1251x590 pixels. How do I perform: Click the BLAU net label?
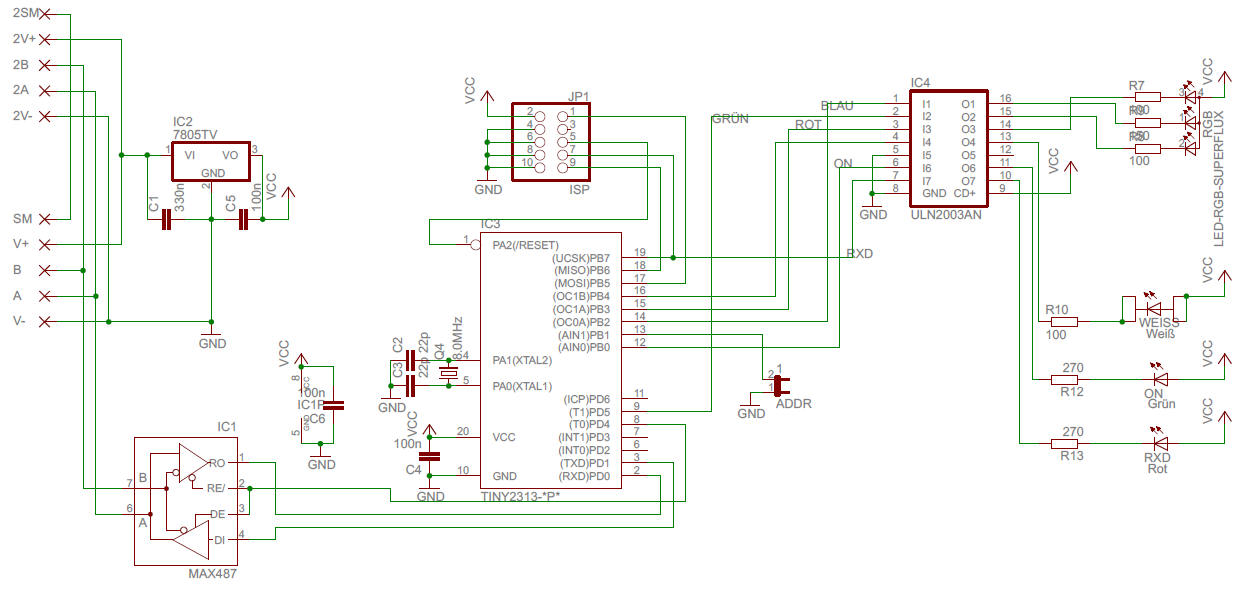838,106
